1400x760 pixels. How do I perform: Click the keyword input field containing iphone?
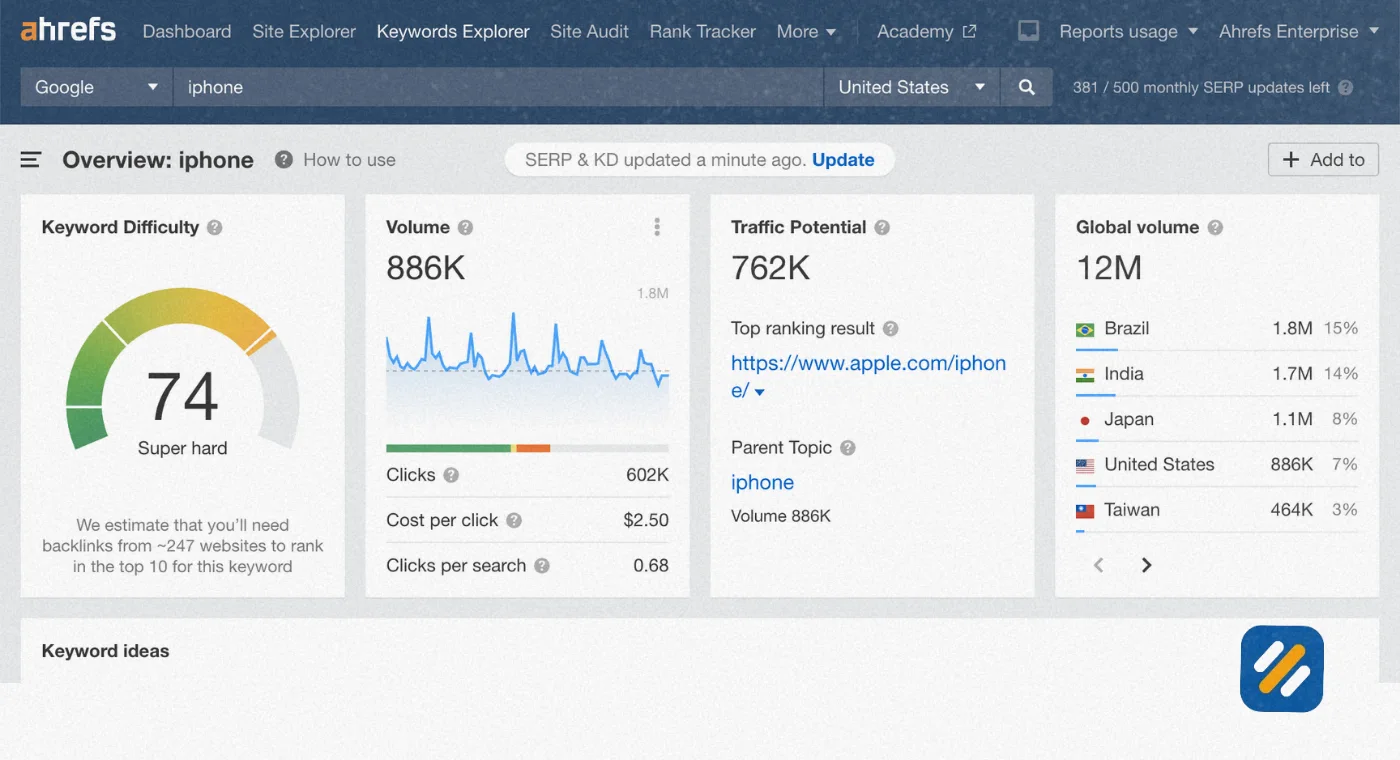pyautogui.click(x=498, y=87)
